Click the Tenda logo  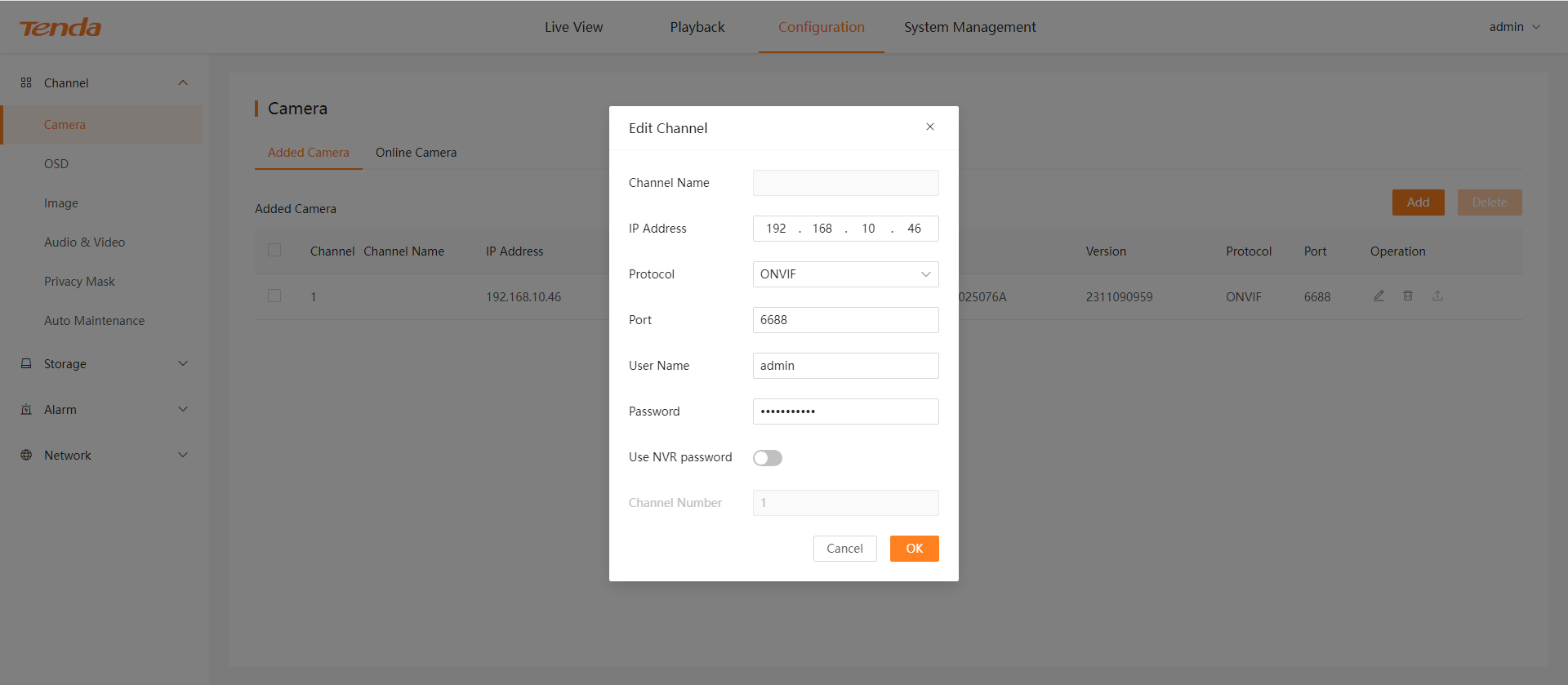[x=60, y=28]
